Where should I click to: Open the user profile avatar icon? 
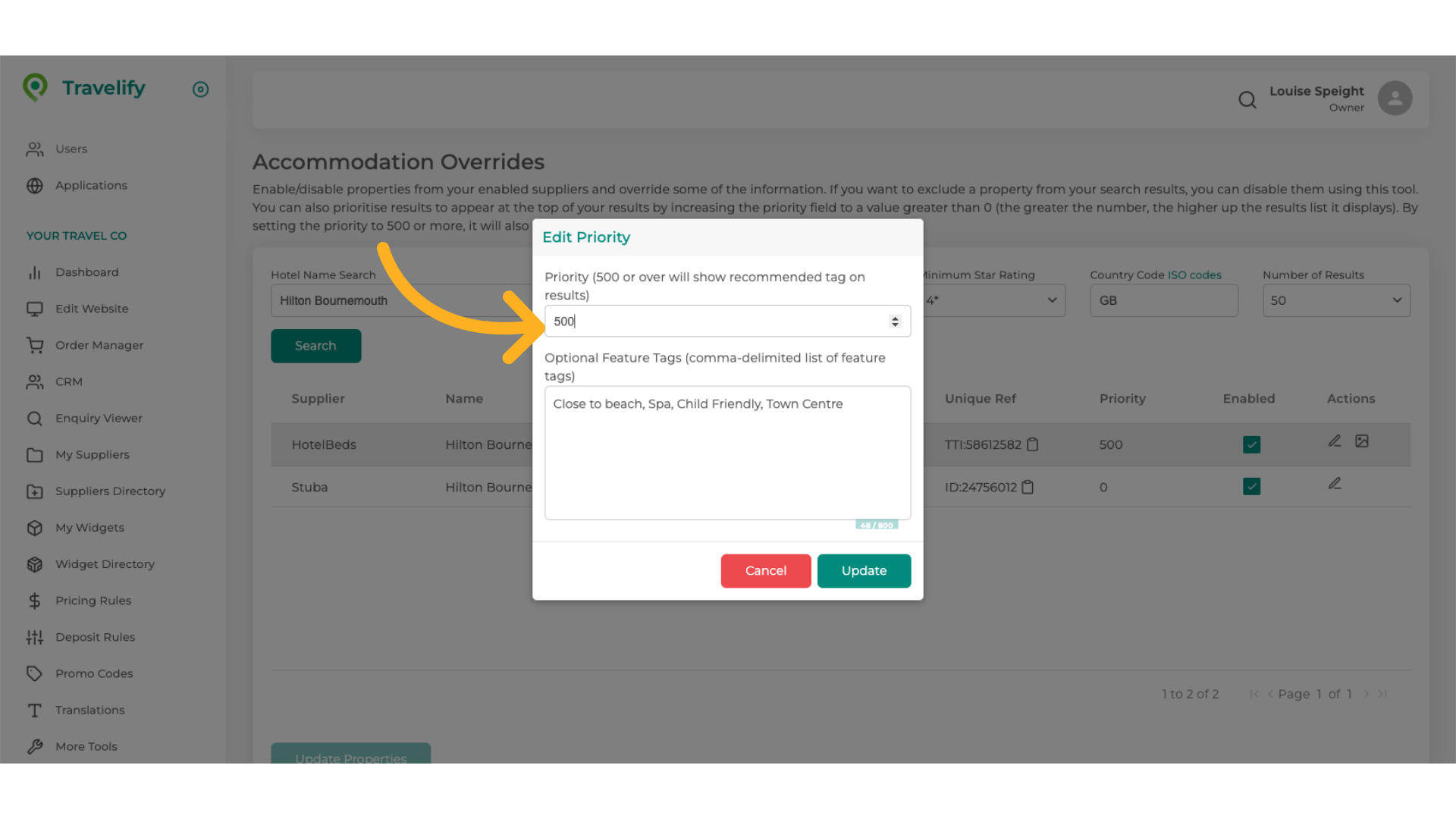[1395, 99]
